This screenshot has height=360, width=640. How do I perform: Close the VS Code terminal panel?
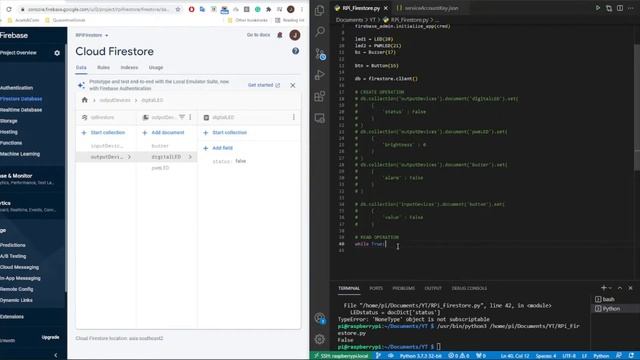click(x=631, y=288)
